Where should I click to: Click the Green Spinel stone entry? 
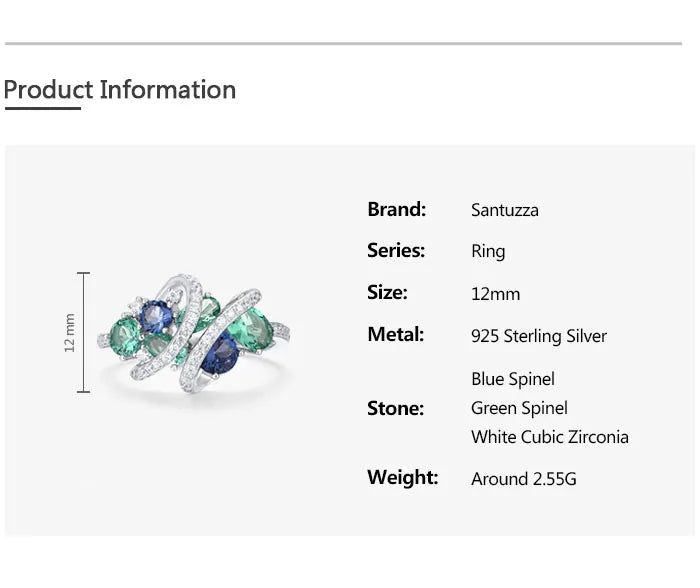(519, 408)
